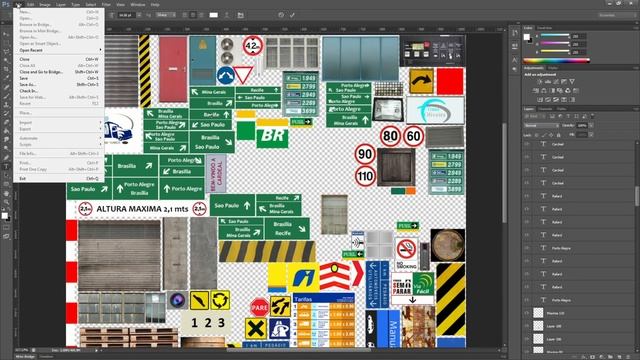Add a Hue/Saturation adjustment
The width and height of the screenshot is (640, 360).
[x=536, y=91]
